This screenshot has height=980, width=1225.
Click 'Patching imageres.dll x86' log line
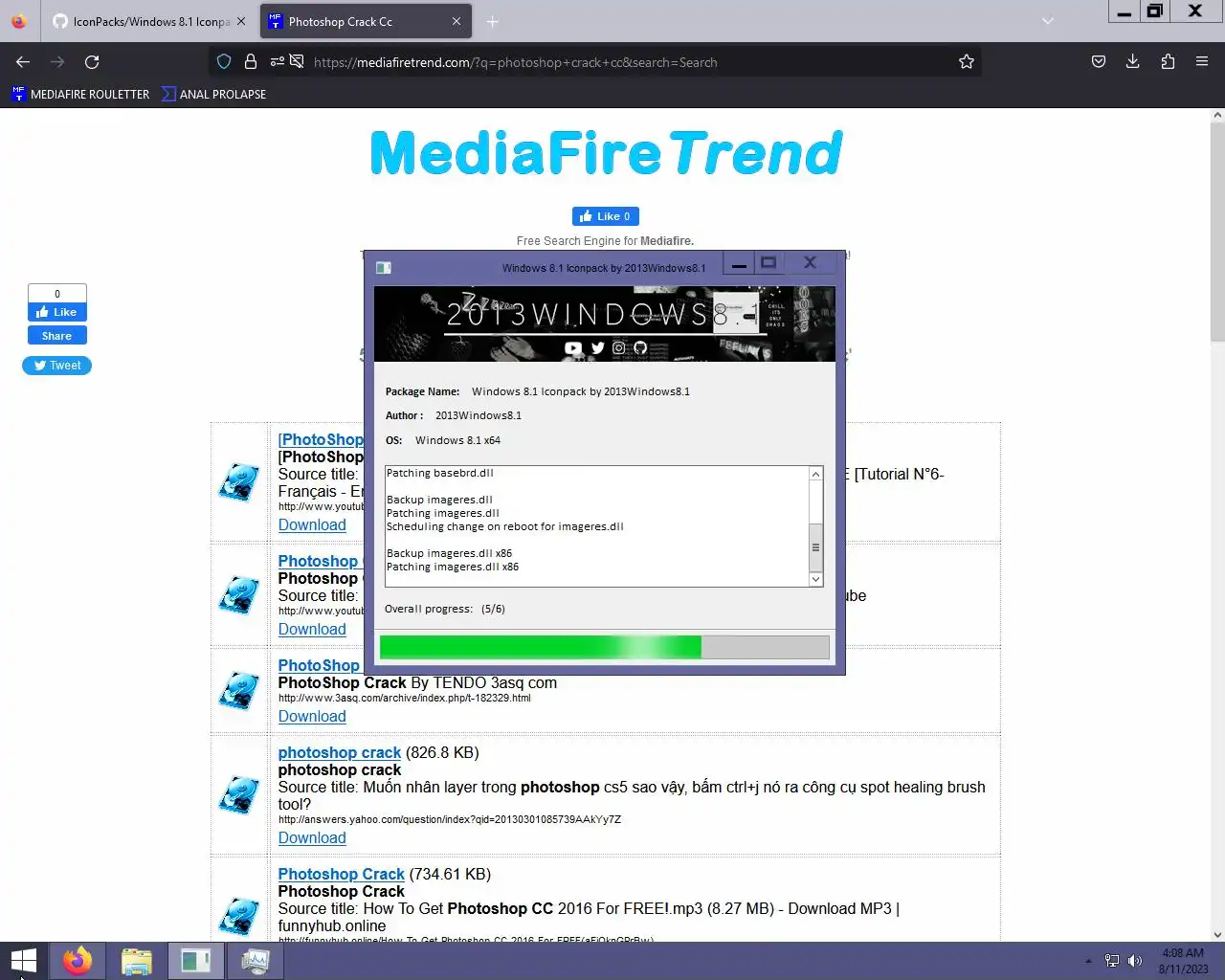point(453,567)
